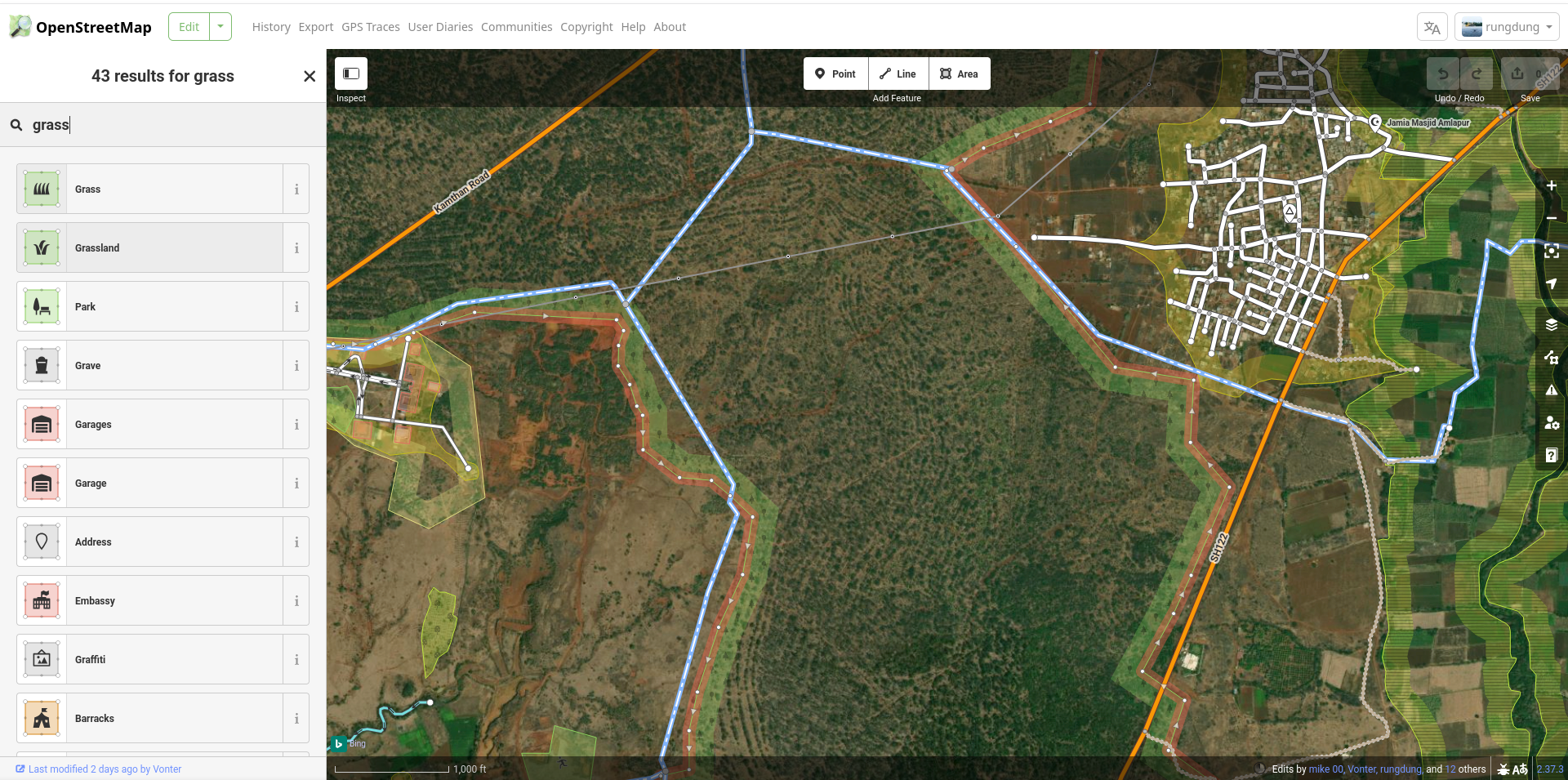Screen dimensions: 1568x780
Task: Open the Map Data panel
Action: (1551, 358)
